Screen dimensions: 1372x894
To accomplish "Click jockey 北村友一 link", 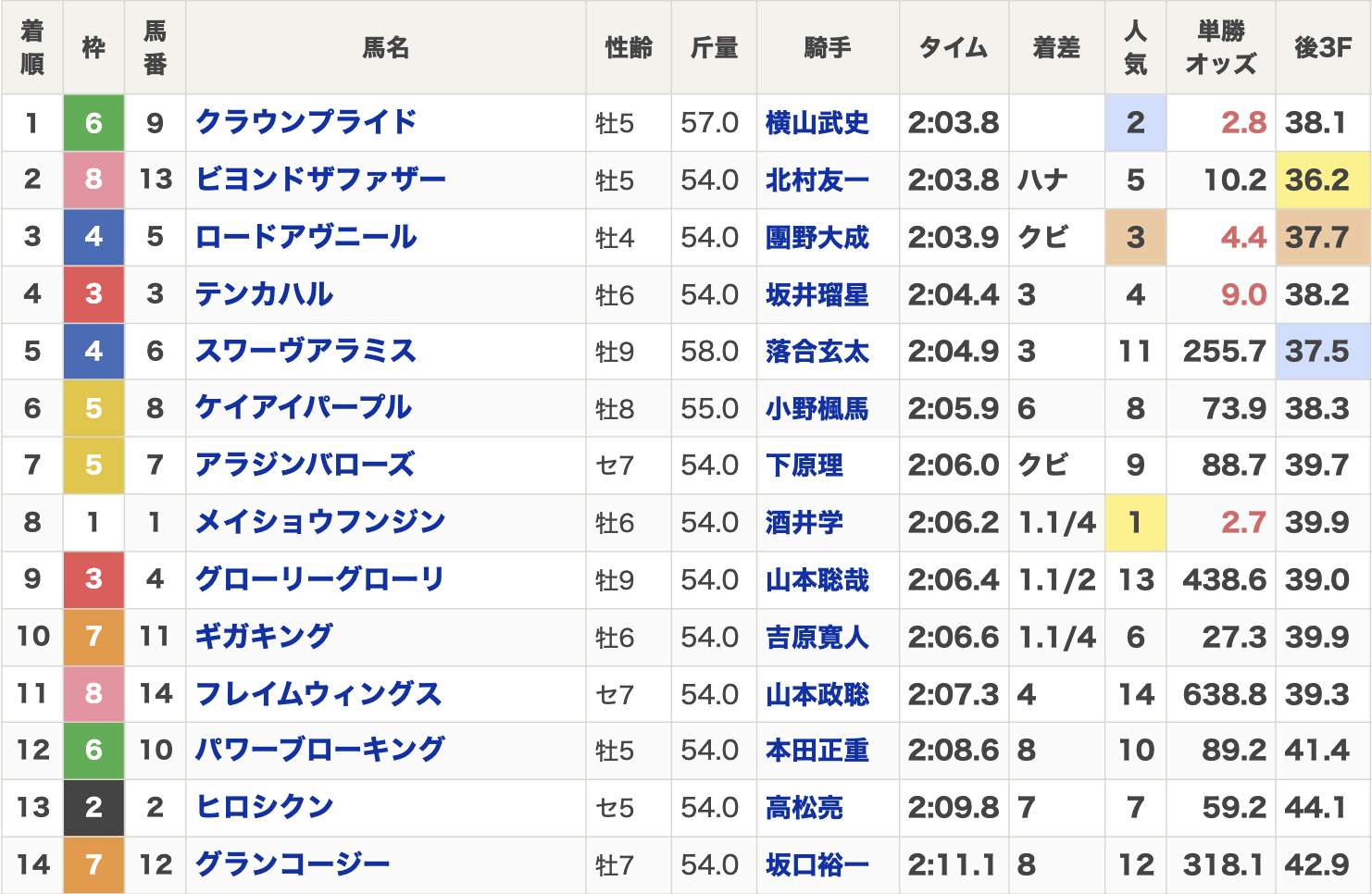I will coord(817,180).
